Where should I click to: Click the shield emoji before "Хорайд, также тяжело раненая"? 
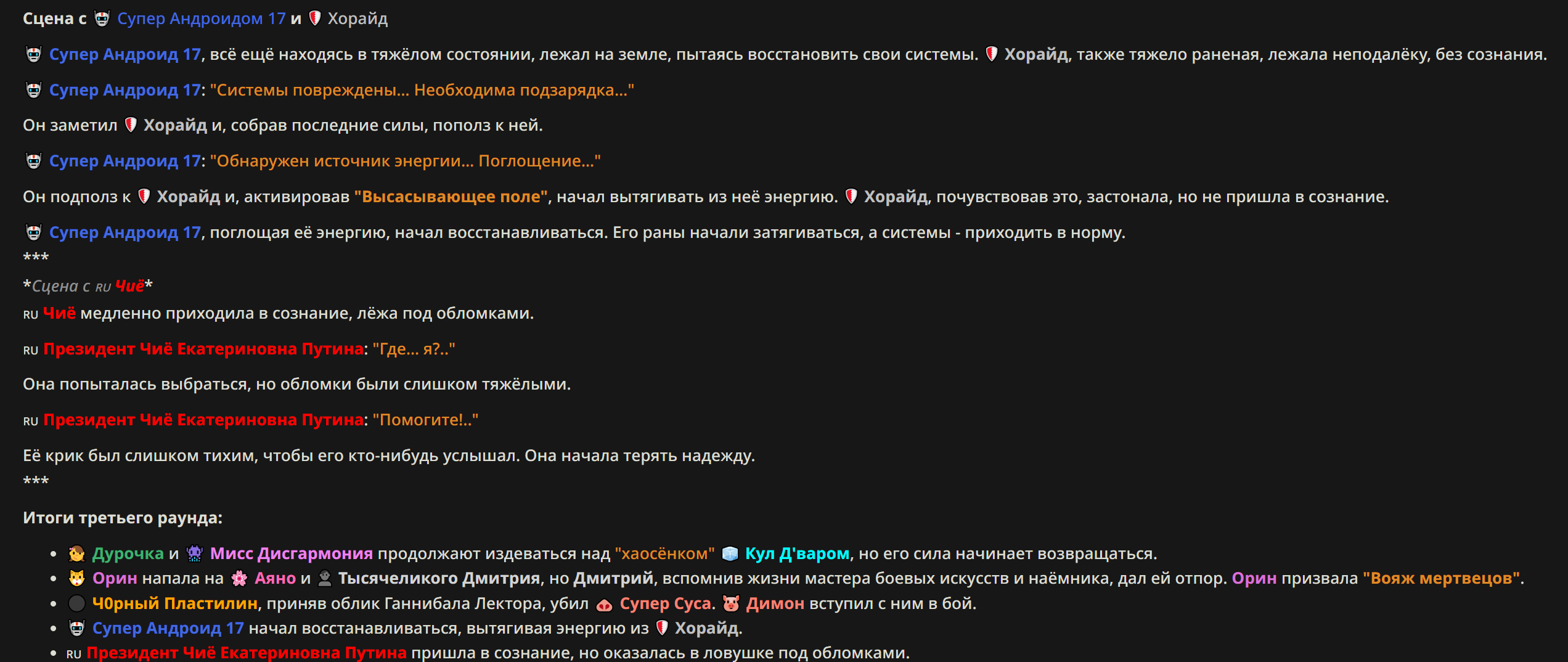(991, 55)
